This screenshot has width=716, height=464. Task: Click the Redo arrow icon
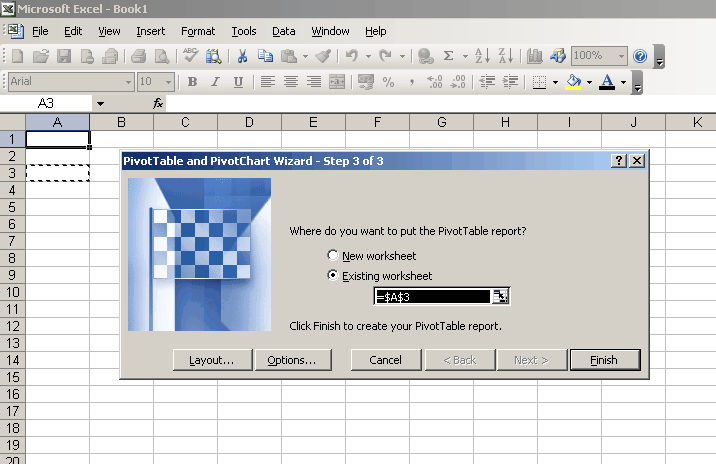pyautogui.click(x=385, y=56)
